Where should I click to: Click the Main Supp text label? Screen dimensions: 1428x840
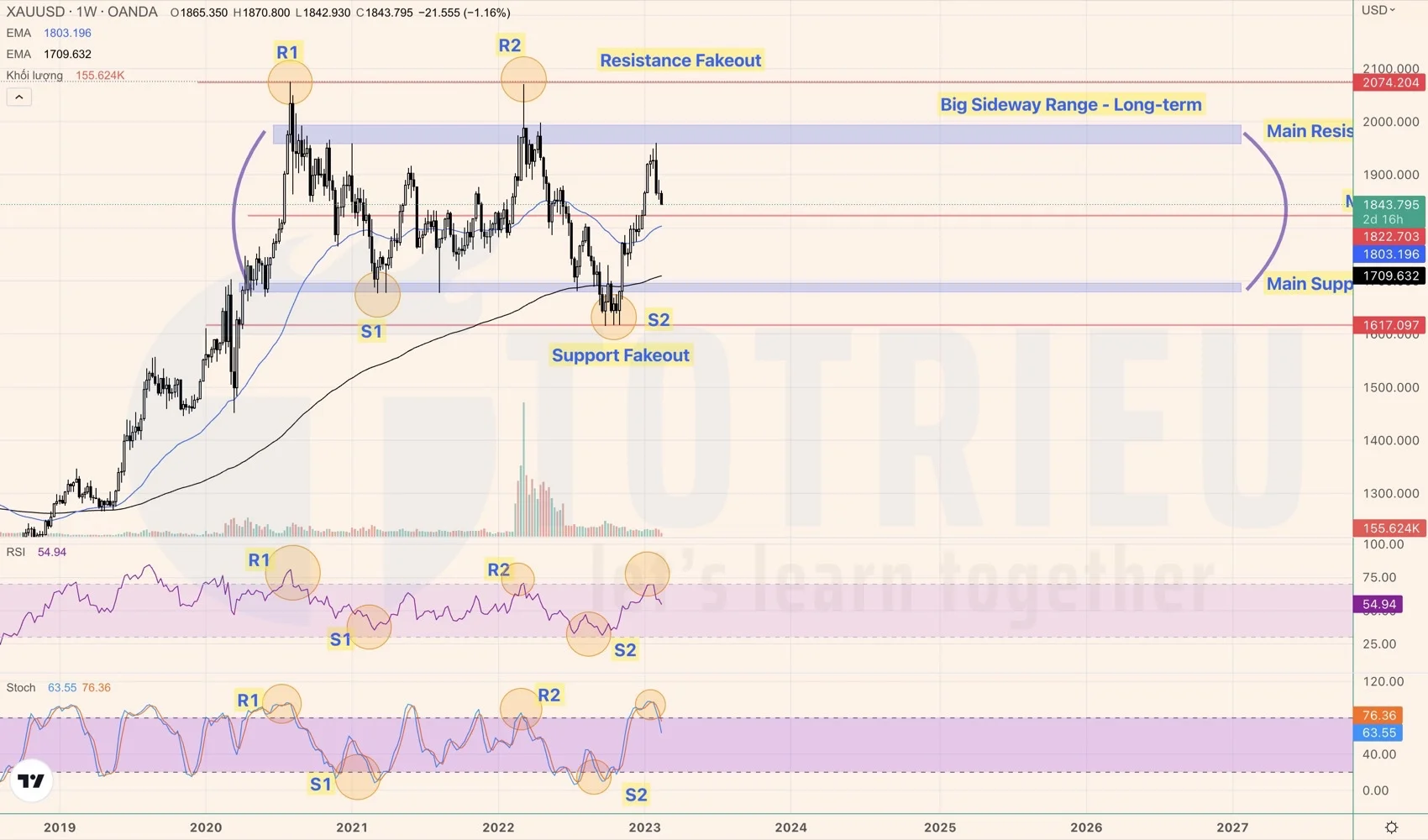coord(1310,283)
